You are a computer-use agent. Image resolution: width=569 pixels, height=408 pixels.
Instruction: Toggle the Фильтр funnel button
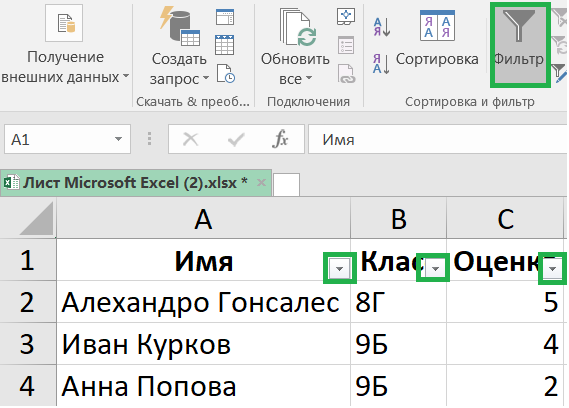(x=520, y=44)
